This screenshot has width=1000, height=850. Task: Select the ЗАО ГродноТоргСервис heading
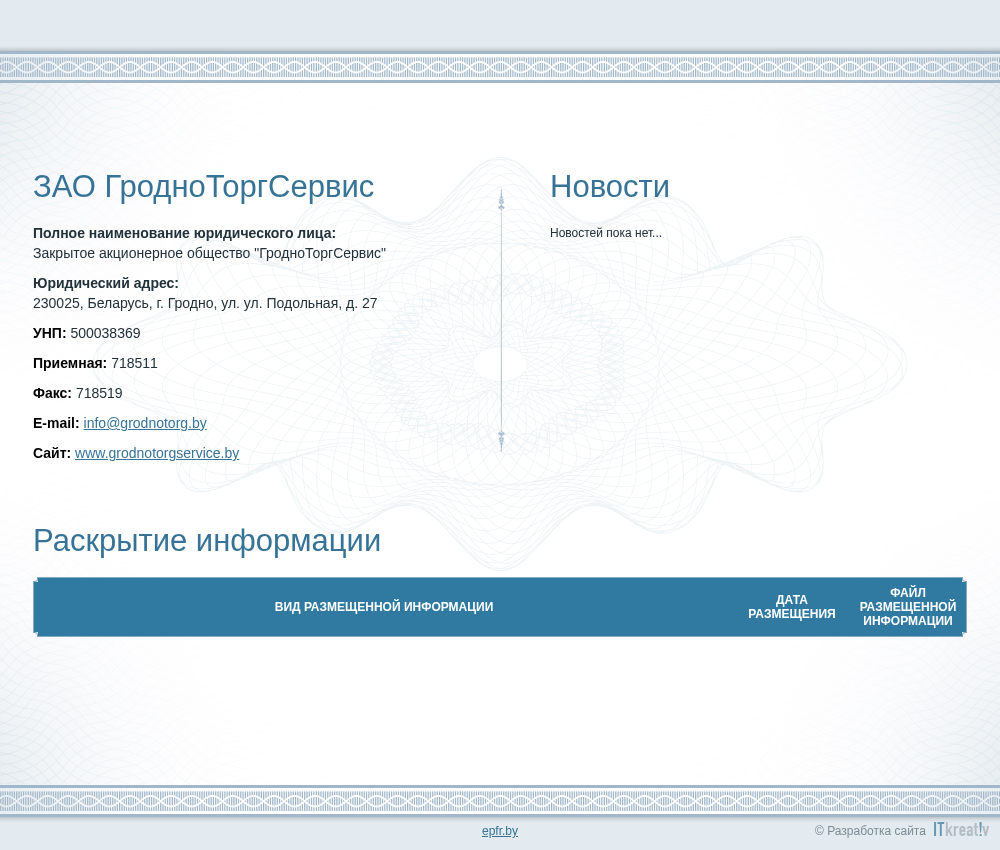203,187
